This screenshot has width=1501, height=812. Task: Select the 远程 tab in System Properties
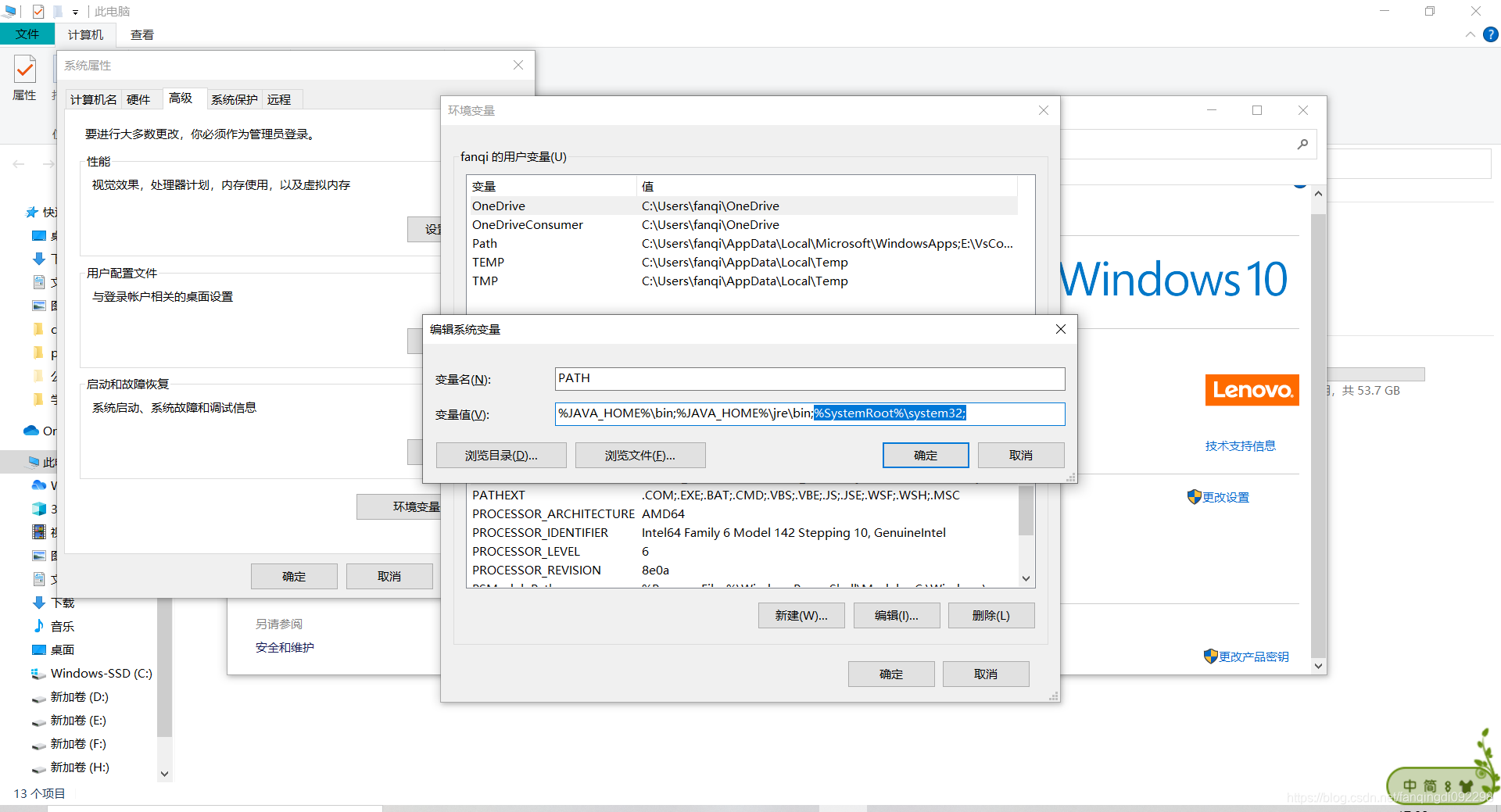[x=279, y=99]
